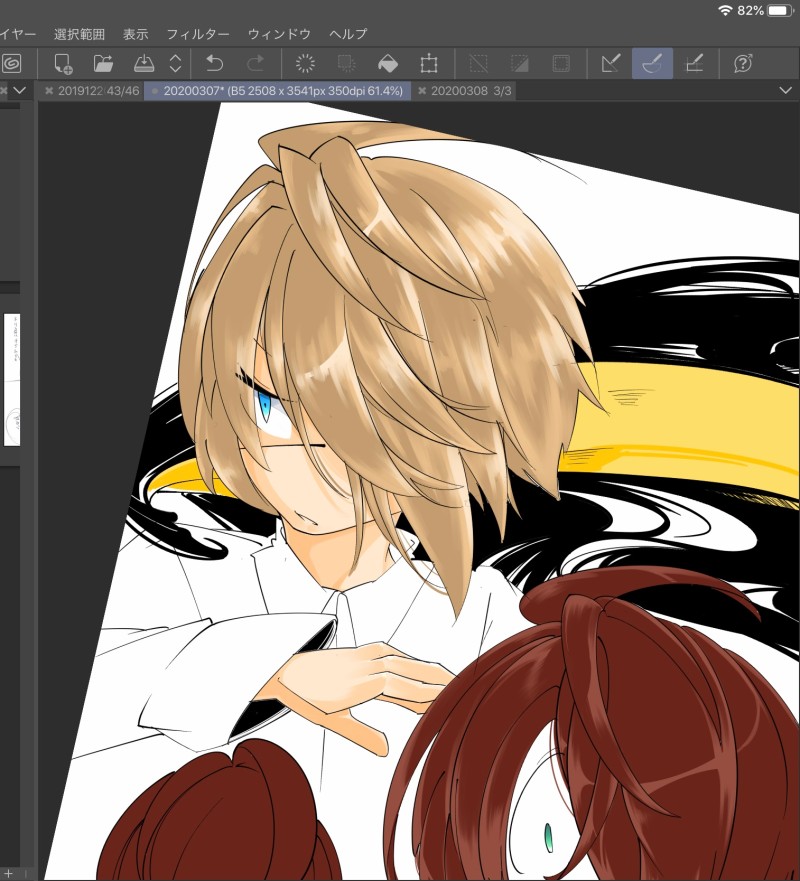
Task: Open the help speech bubble icon
Action: tap(743, 63)
